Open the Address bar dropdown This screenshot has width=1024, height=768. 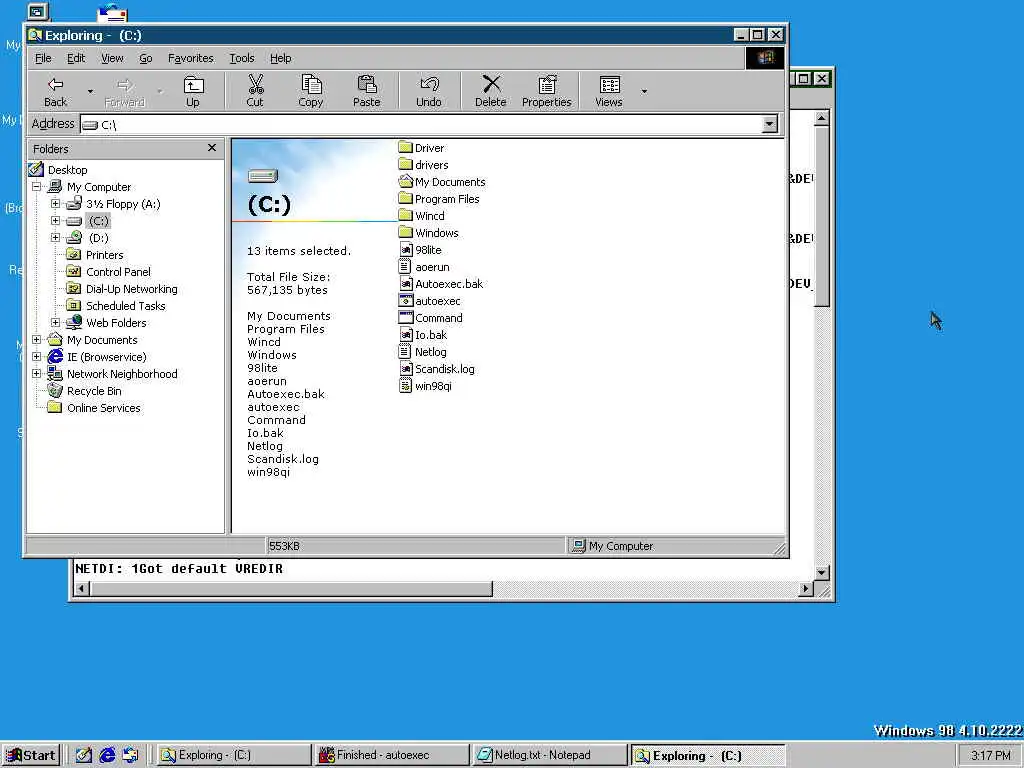click(x=770, y=124)
